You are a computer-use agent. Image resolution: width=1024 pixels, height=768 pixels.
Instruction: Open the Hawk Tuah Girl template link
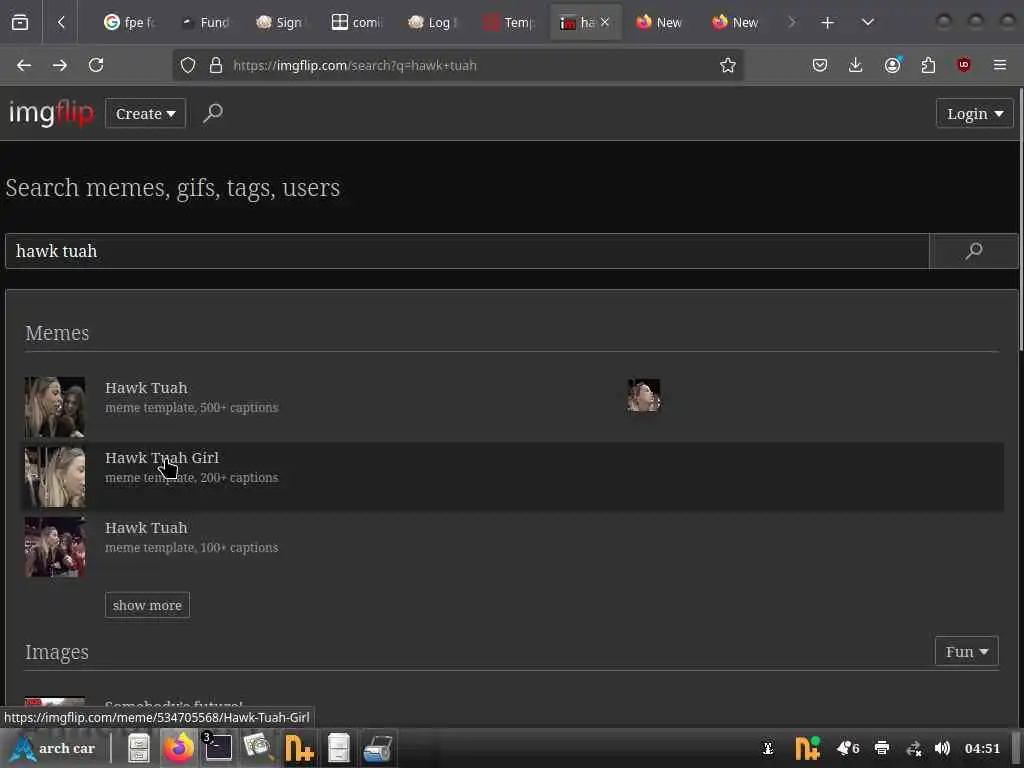pos(162,458)
